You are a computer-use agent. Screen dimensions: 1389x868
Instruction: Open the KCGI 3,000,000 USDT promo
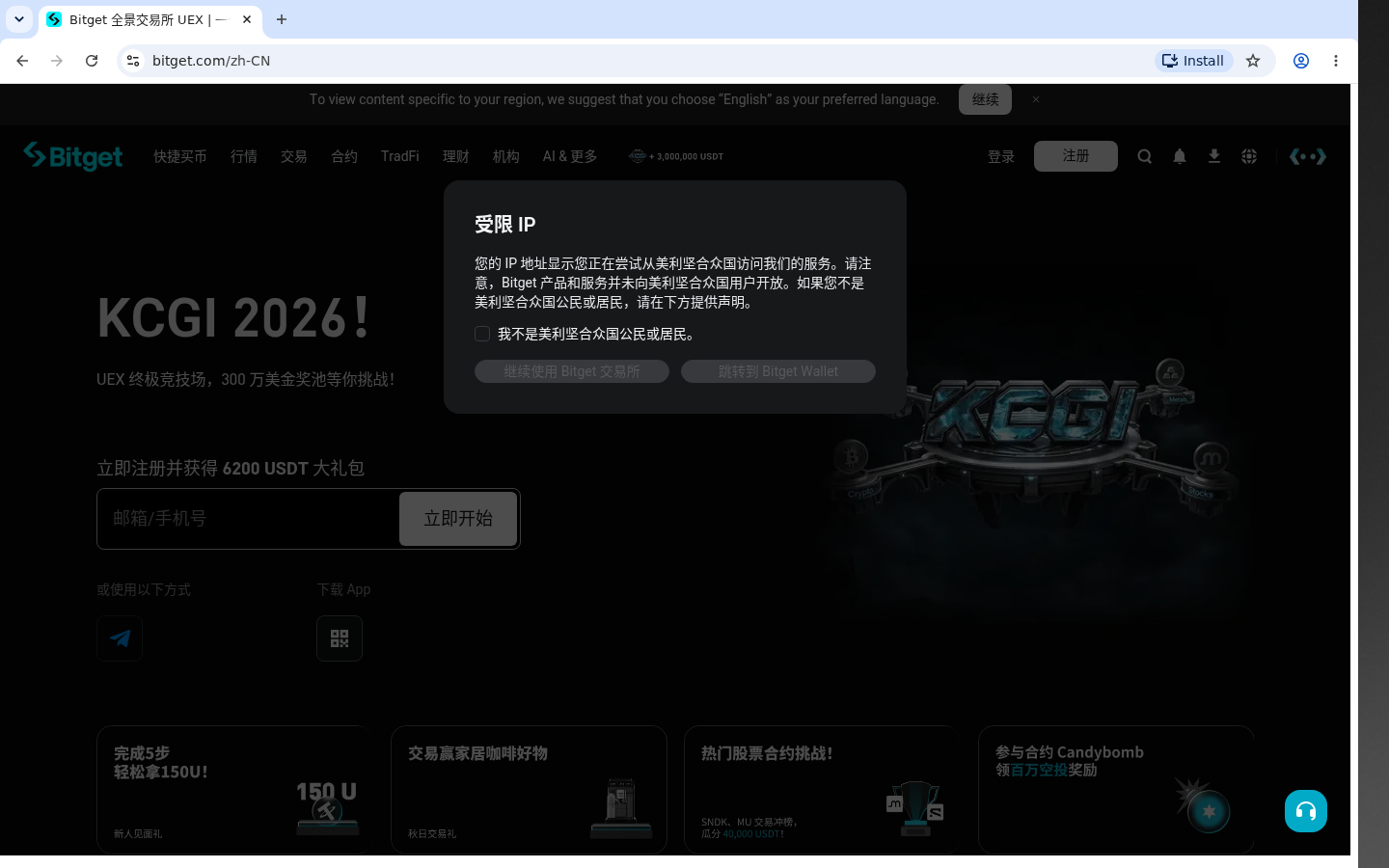[x=676, y=156]
